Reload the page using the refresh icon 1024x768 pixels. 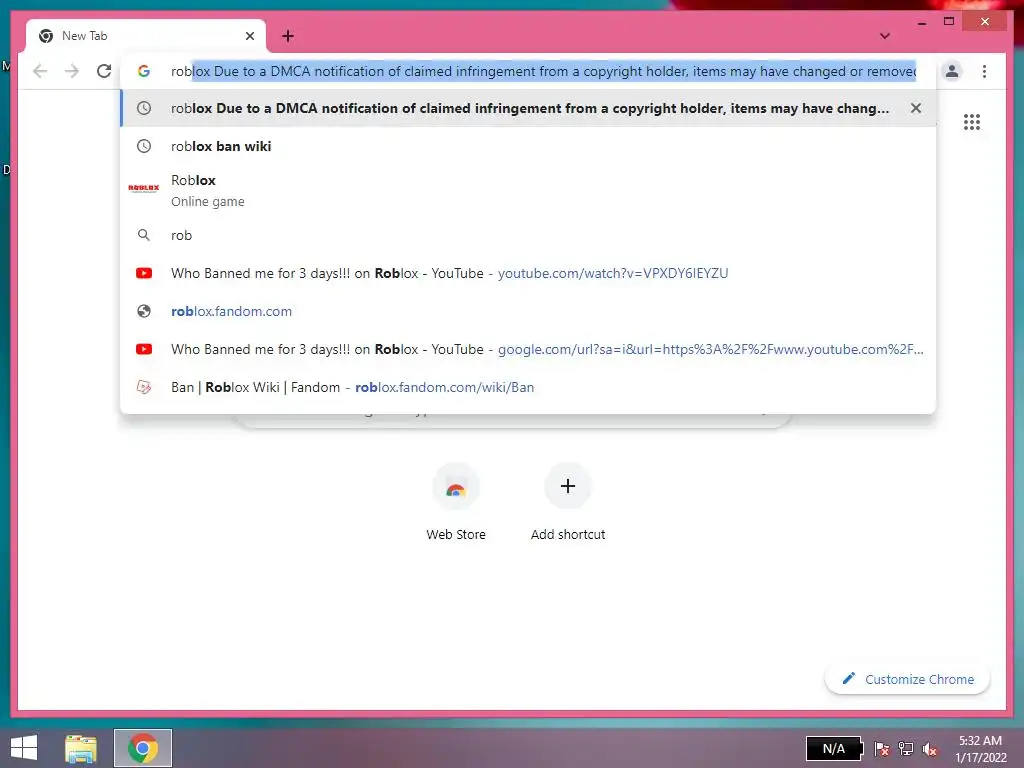[104, 71]
